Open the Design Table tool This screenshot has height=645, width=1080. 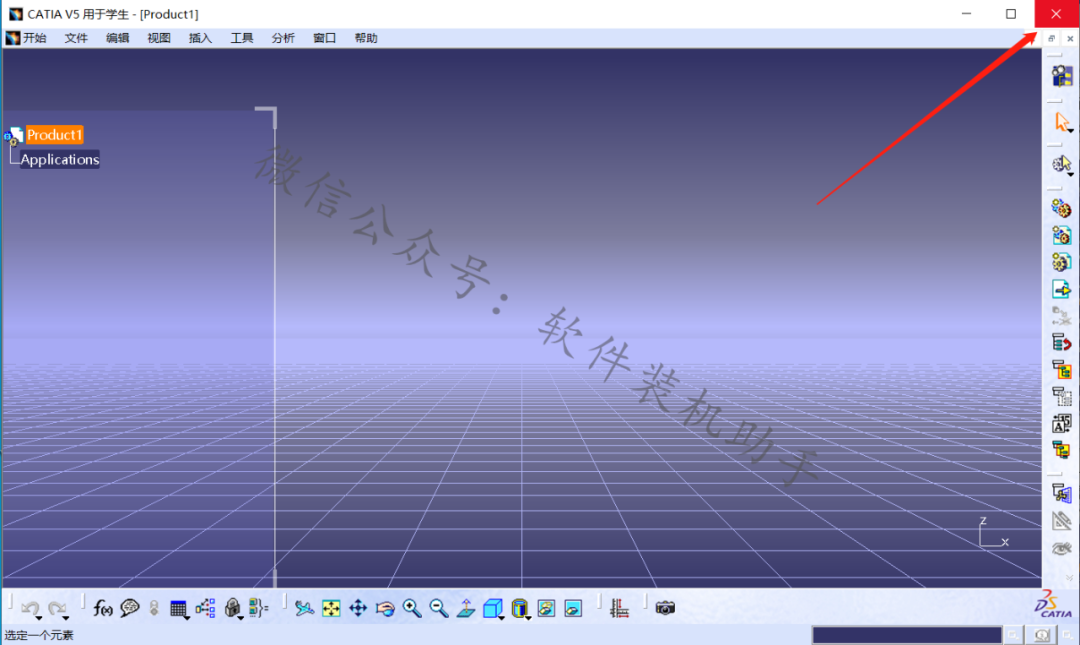178,608
